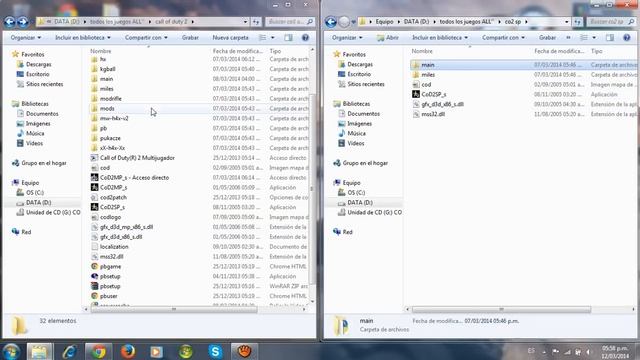Expand address history dropdown in right window

(x=567, y=22)
